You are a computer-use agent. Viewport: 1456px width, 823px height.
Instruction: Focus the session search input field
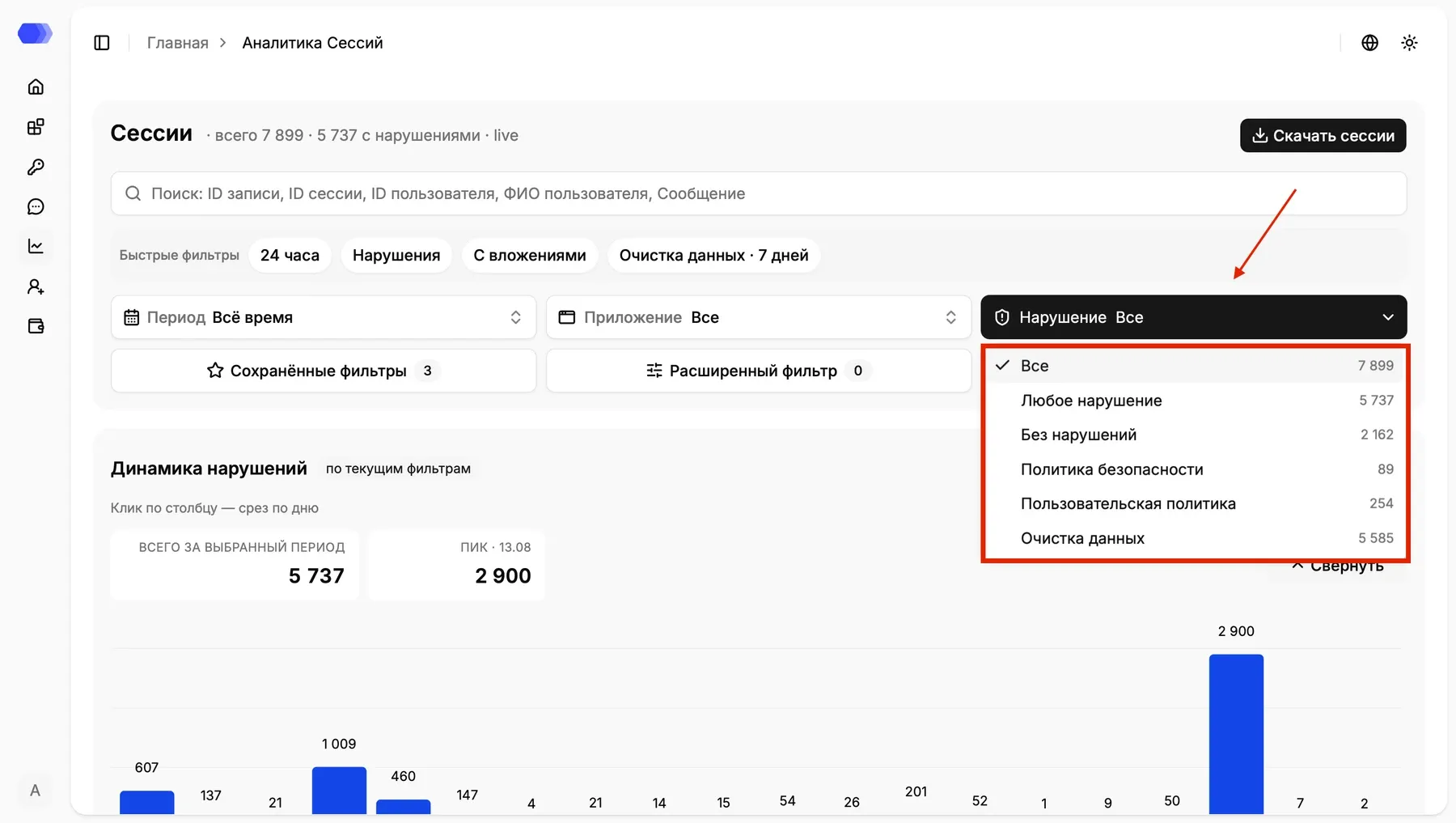759,193
